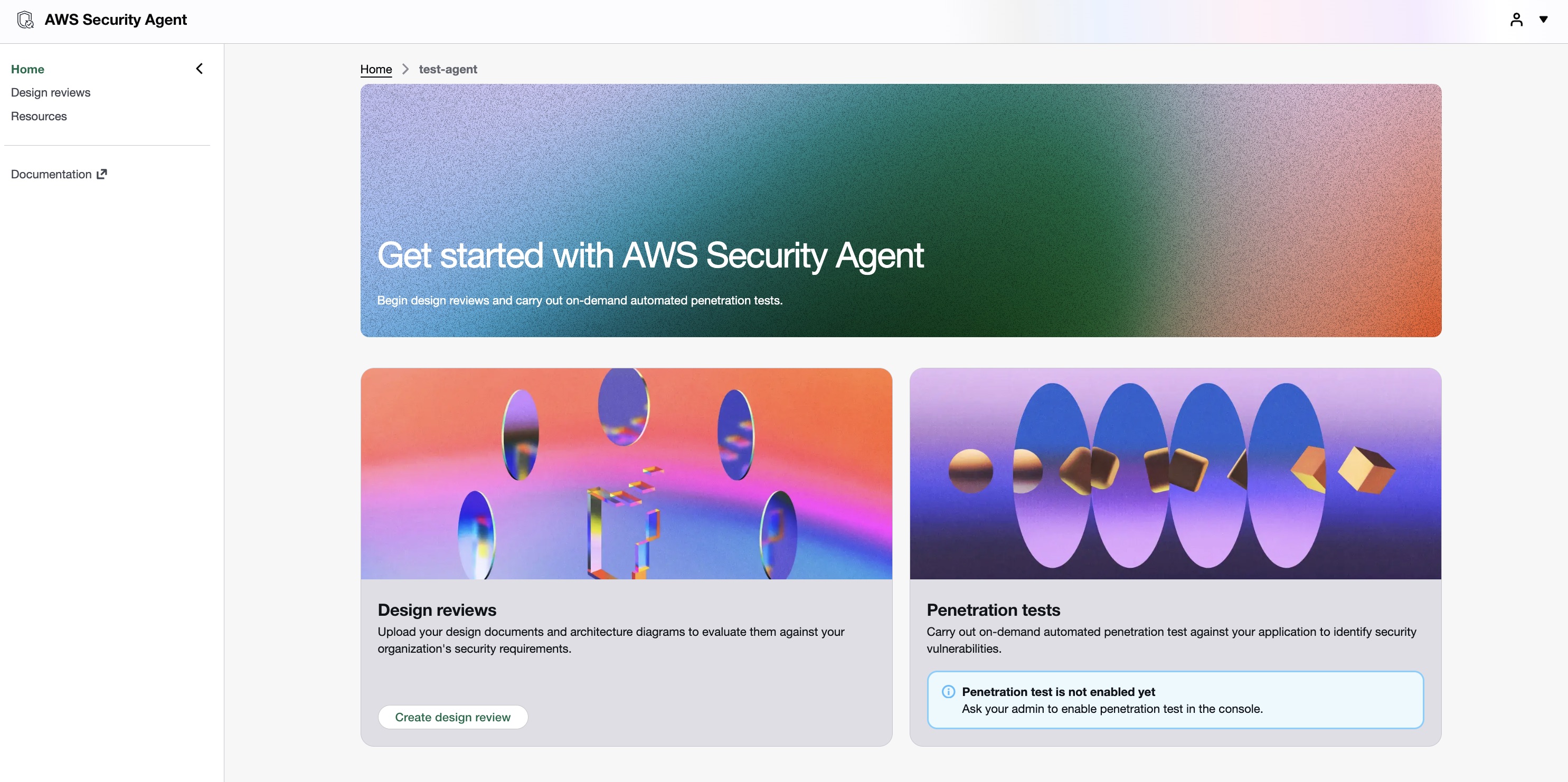The image size is (1568, 782).
Task: Click the Get started hero banner
Action: (x=900, y=210)
